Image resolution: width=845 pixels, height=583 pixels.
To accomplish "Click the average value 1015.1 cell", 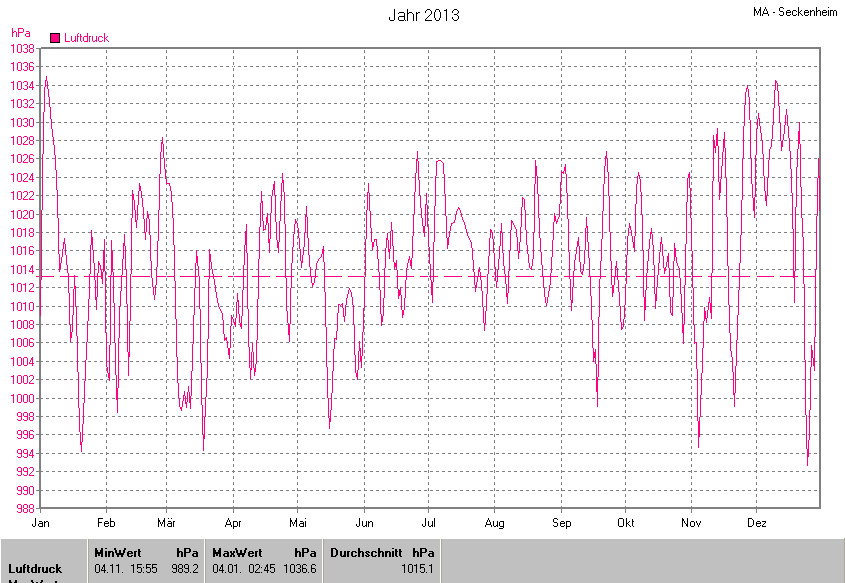I will 417,568.
